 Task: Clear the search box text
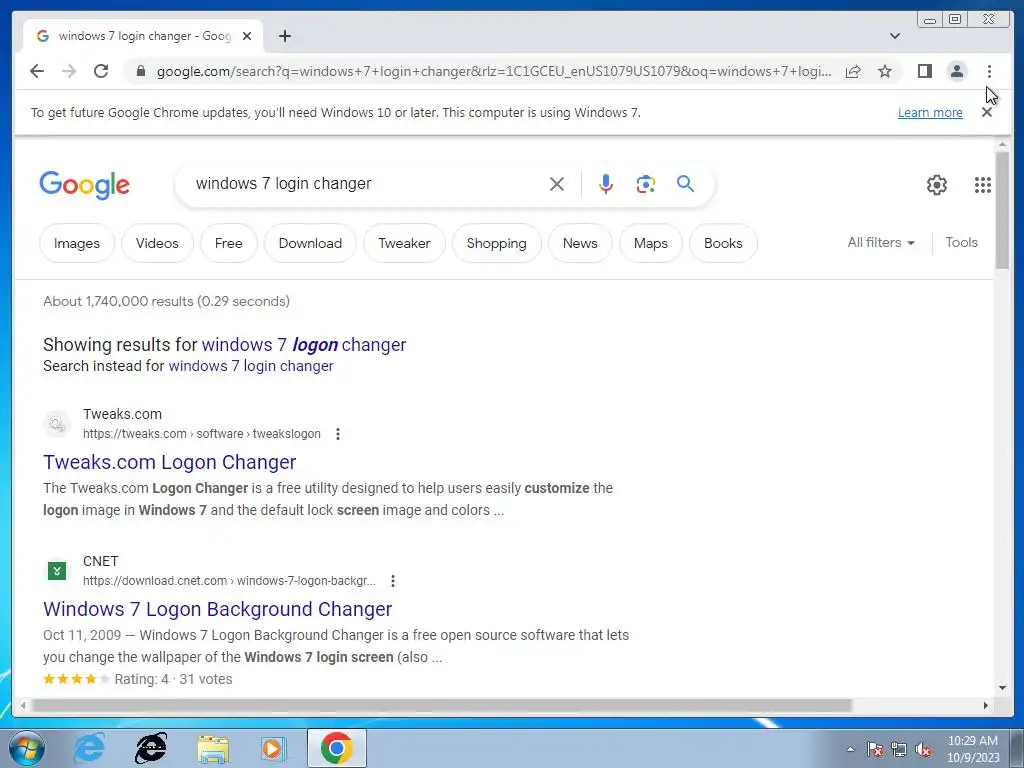point(556,184)
